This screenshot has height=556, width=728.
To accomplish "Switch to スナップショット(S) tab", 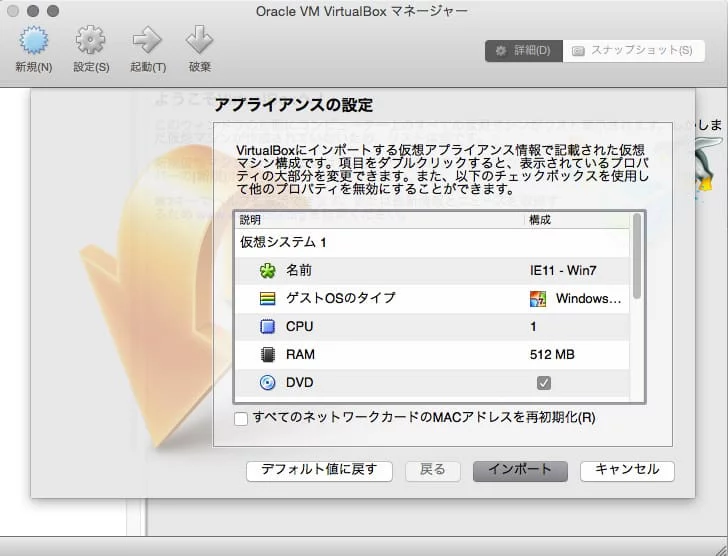I will point(633,51).
